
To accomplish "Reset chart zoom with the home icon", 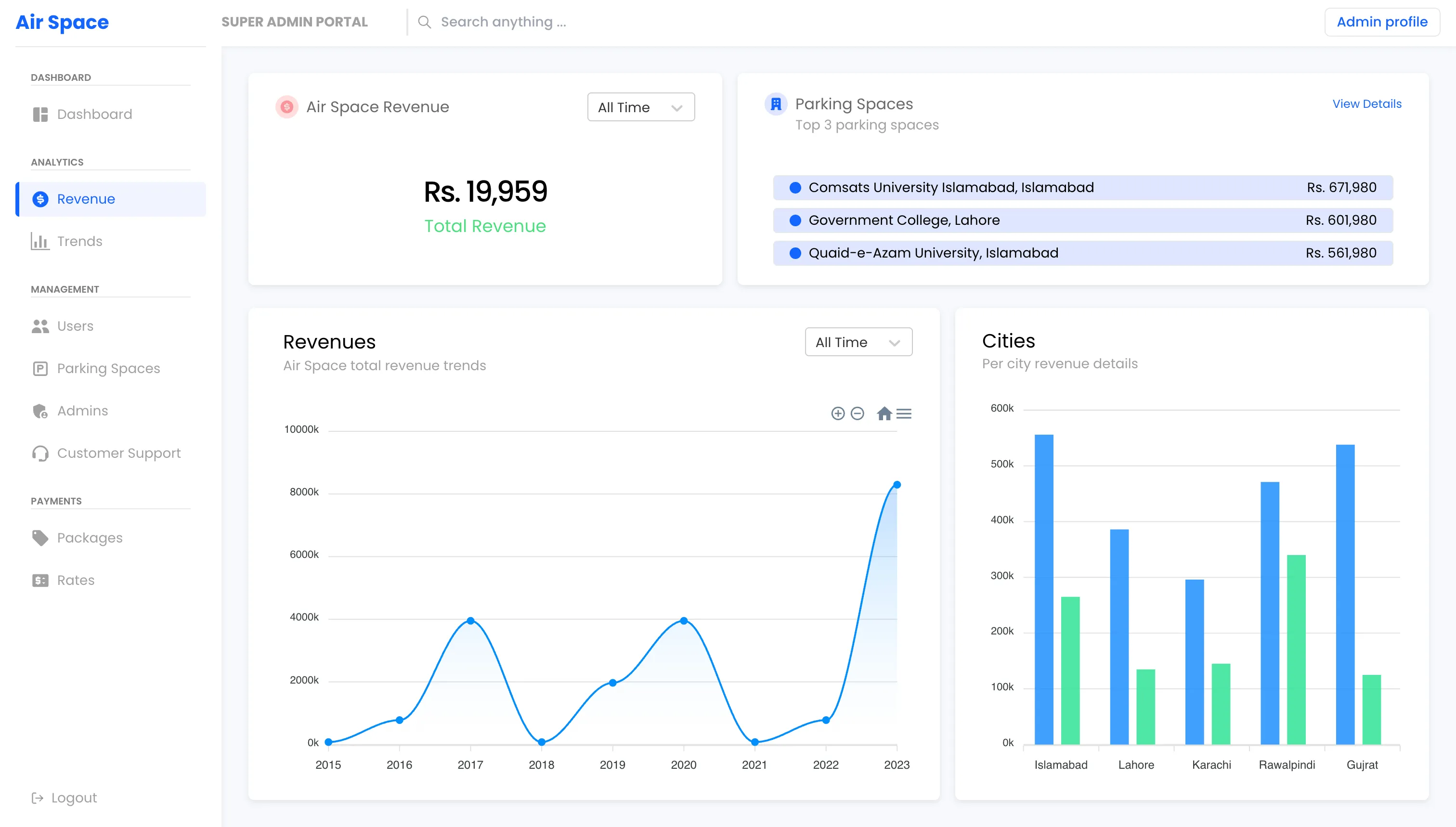I will (884, 413).
